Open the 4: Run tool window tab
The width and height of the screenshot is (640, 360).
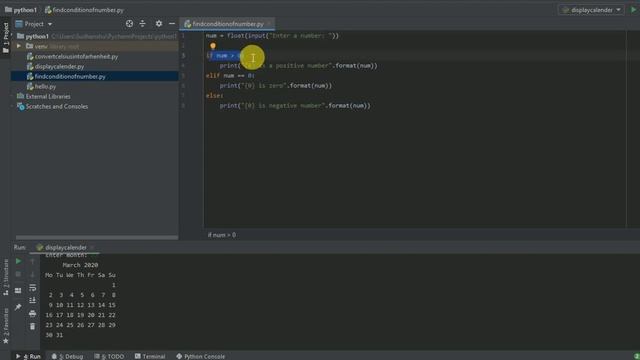coord(28,356)
